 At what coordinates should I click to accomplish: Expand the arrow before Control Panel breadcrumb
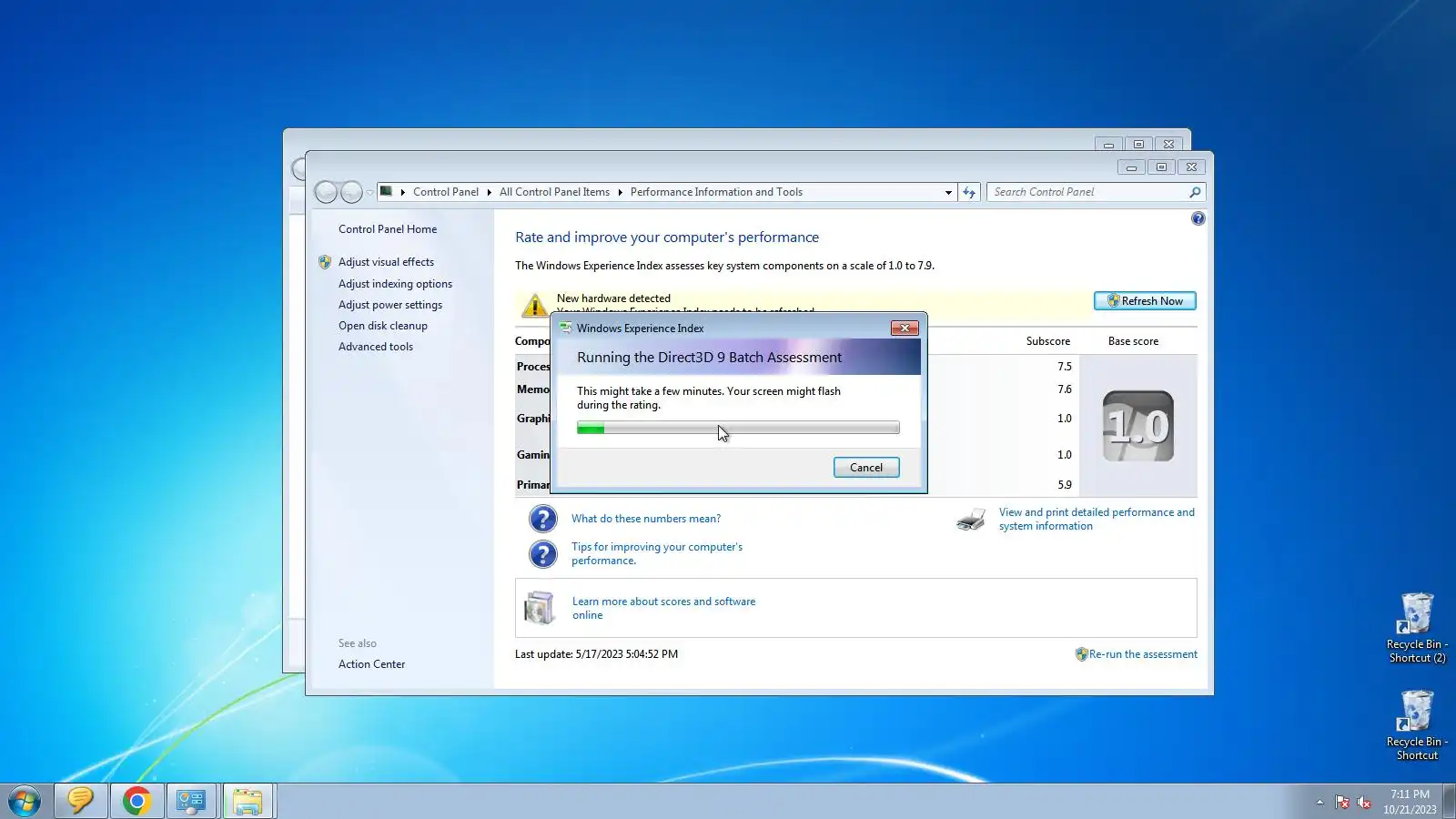402,192
